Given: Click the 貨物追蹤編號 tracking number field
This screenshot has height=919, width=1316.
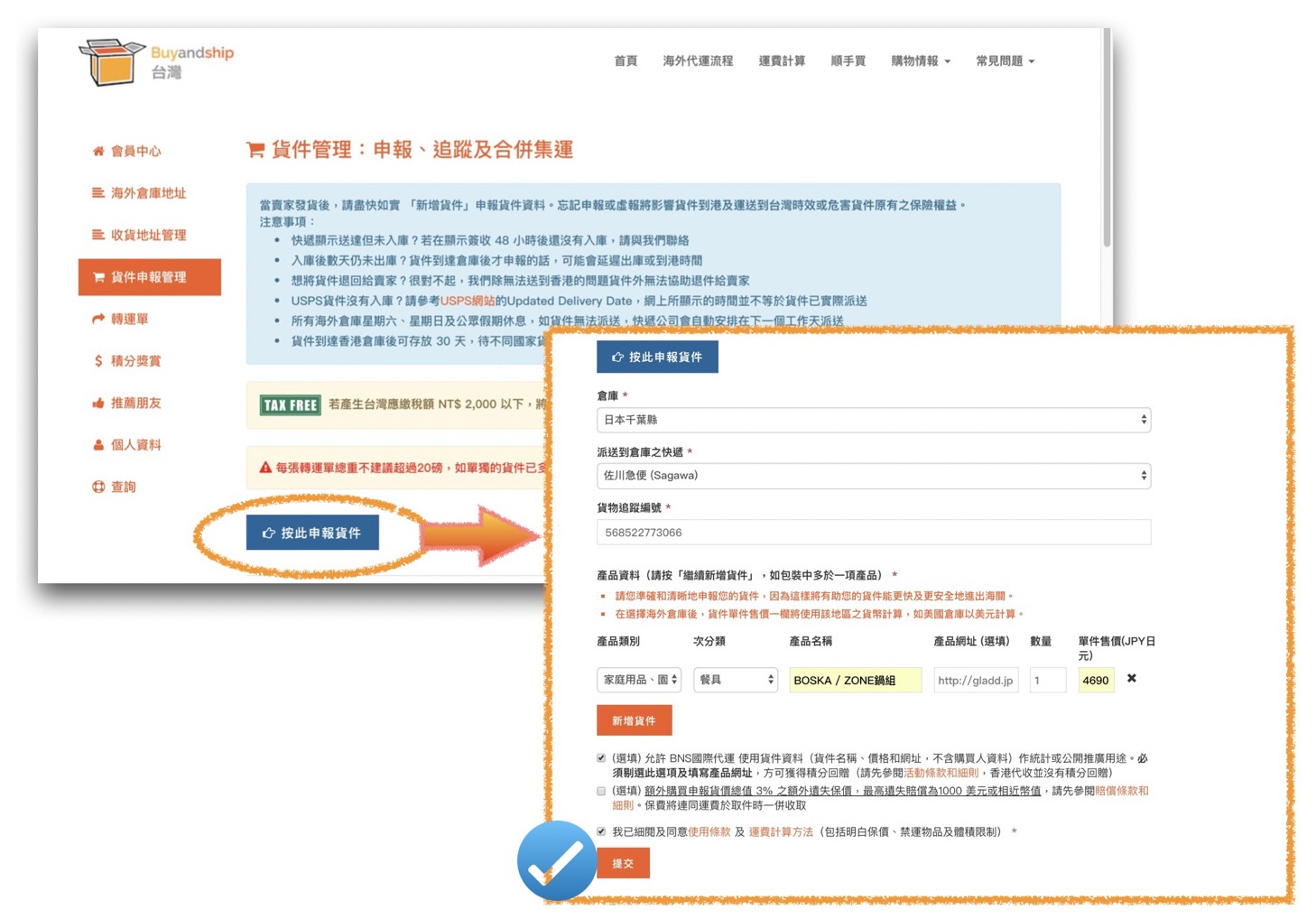Looking at the screenshot, I should click(872, 533).
